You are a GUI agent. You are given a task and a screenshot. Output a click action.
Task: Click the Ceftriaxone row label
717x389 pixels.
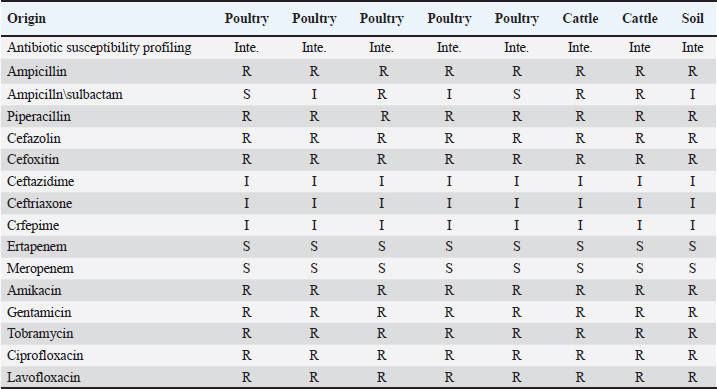pos(39,203)
